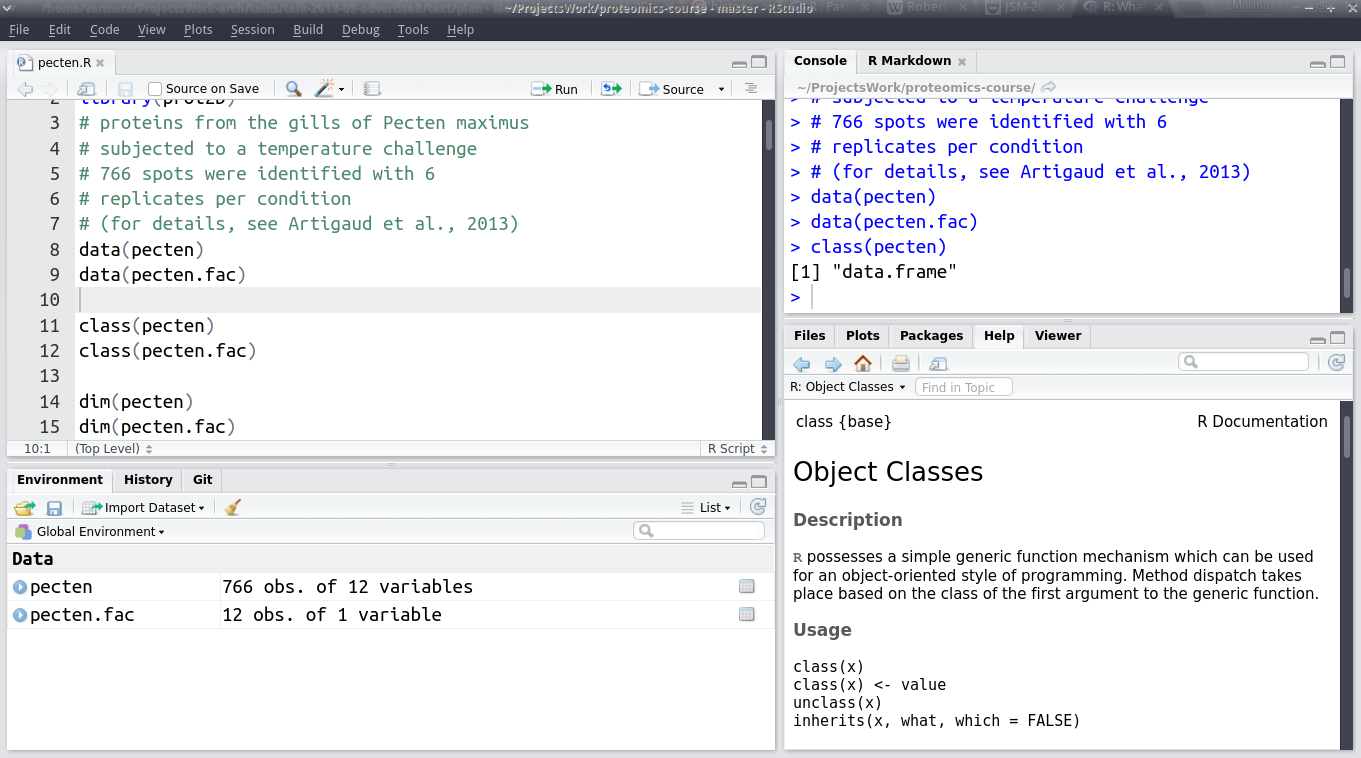
Task: Expand the pecten.fac object details
Action: [x=20, y=615]
